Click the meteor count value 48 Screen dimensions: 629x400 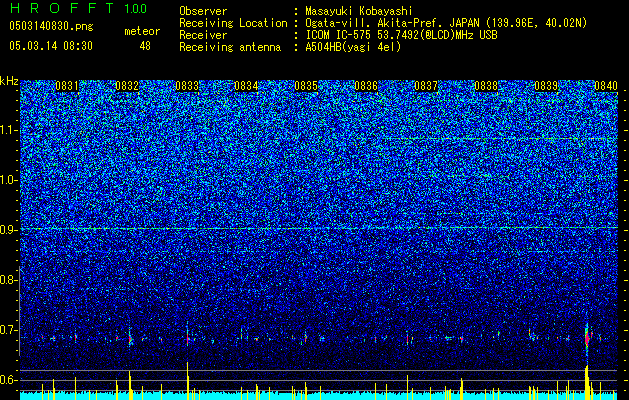[145, 46]
